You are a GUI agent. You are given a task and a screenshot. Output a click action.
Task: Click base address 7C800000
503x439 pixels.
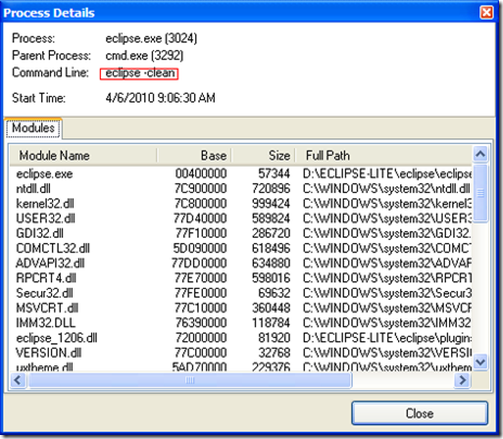tap(201, 203)
